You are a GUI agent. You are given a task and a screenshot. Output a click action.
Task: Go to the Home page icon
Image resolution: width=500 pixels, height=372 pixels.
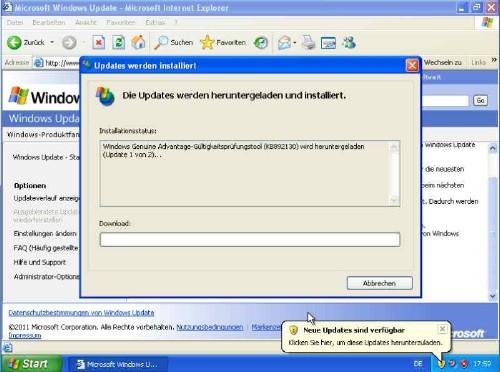click(x=138, y=42)
